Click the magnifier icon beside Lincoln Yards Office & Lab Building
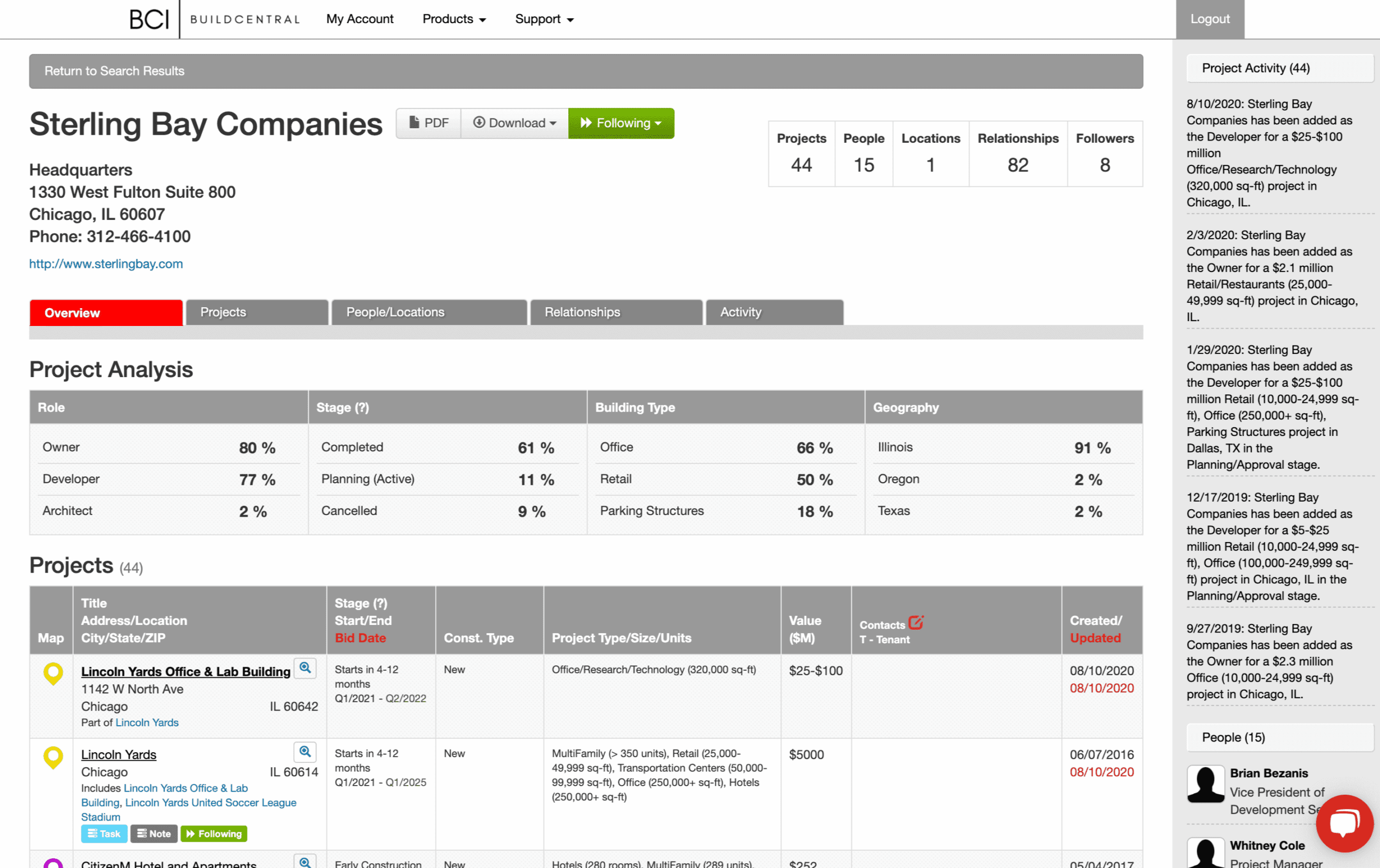This screenshot has width=1380, height=868. tap(305, 668)
